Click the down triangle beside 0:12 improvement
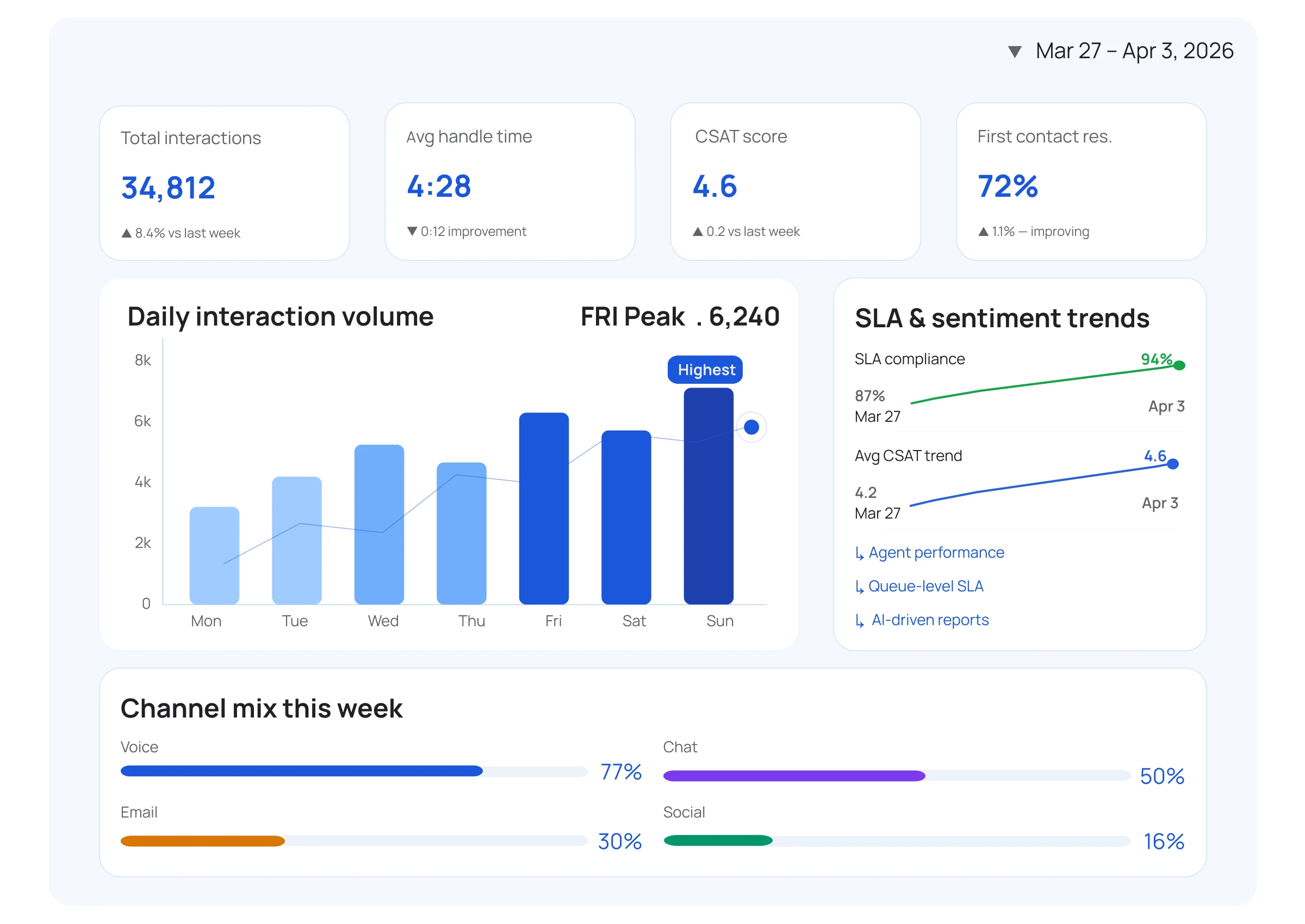 pyautogui.click(x=412, y=231)
